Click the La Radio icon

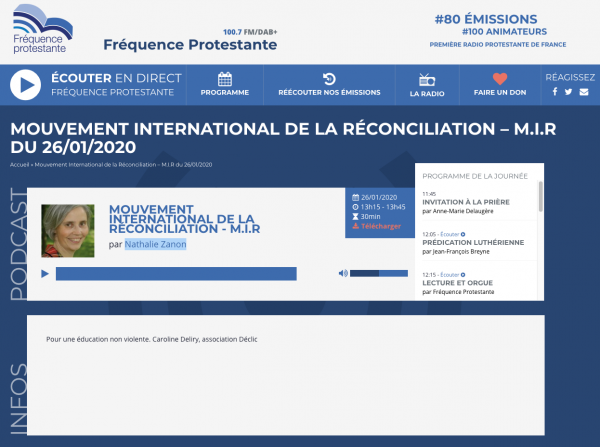tap(427, 80)
